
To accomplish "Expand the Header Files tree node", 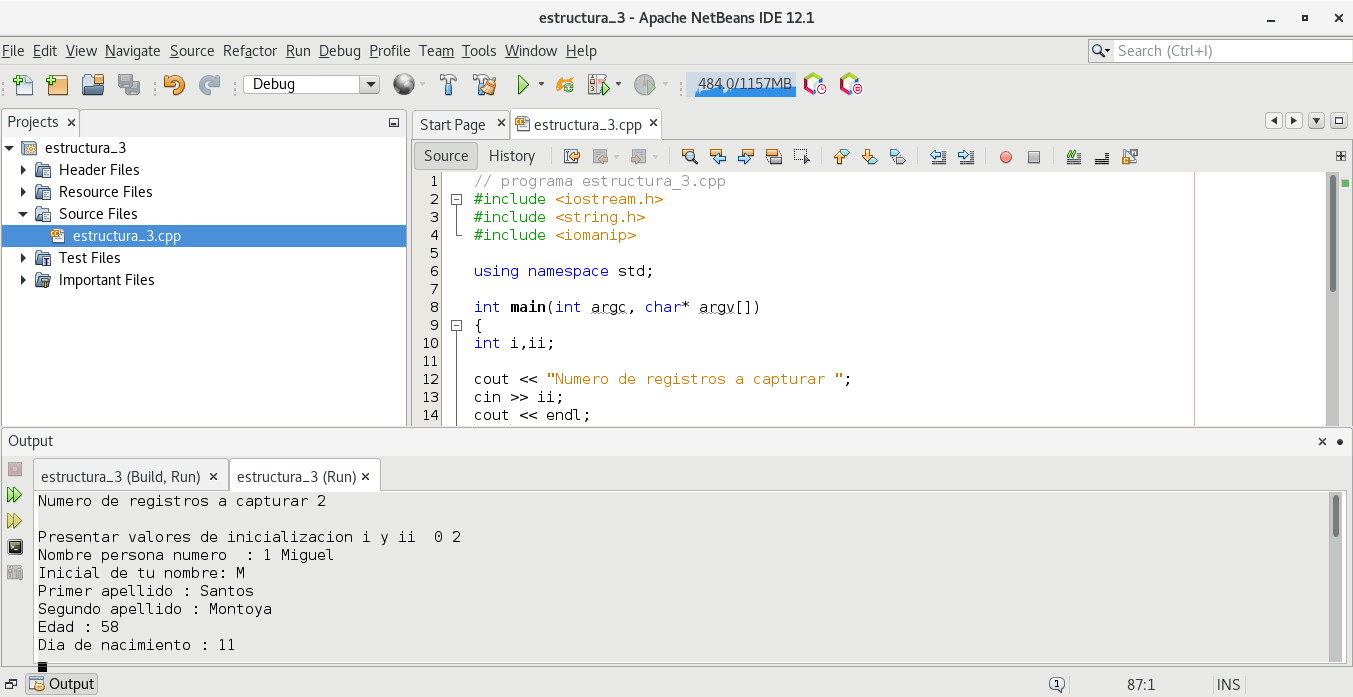I will [24, 170].
